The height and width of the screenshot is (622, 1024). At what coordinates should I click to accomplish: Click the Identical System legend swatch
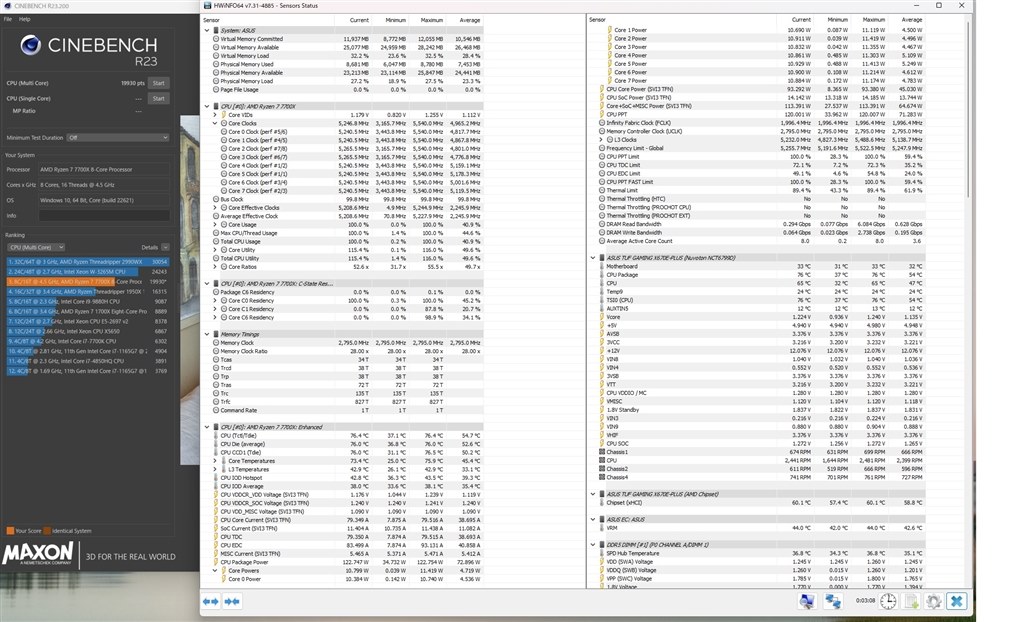(x=47, y=531)
